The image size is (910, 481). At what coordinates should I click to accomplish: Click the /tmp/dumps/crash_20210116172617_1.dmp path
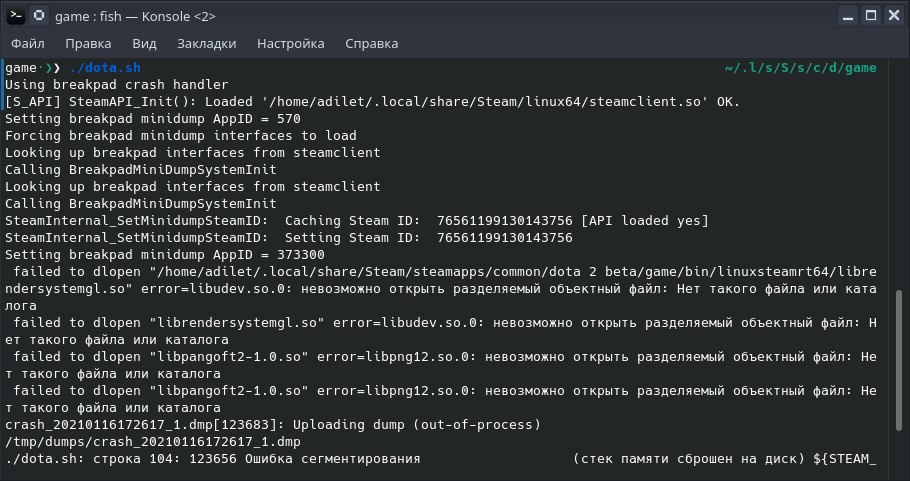pos(153,442)
